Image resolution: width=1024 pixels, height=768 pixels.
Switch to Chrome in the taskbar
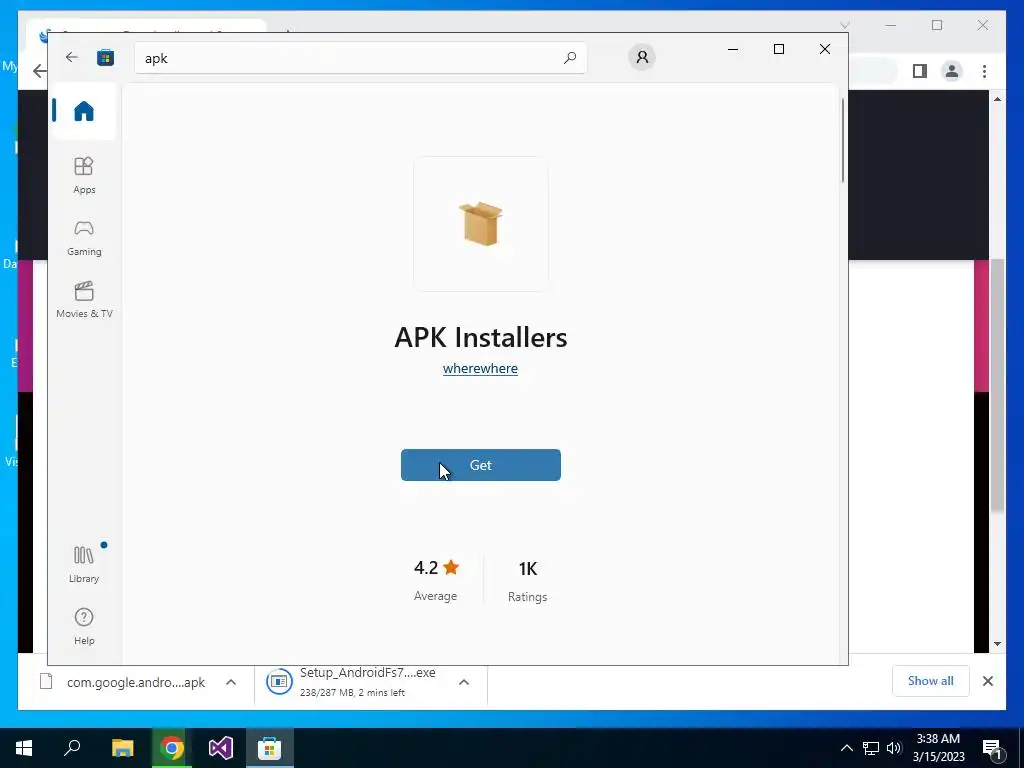[172, 748]
